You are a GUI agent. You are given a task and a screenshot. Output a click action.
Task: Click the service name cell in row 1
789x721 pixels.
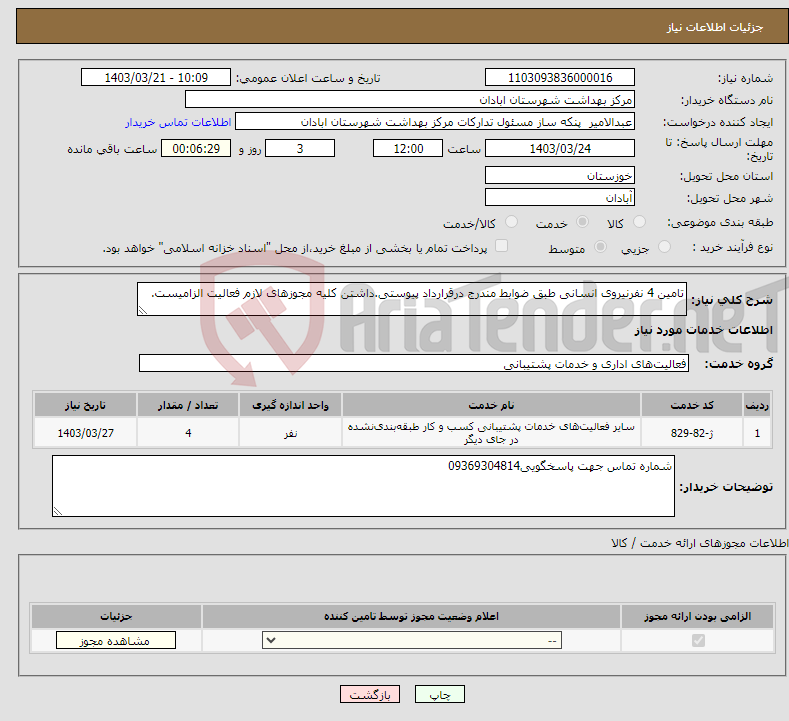(491, 433)
